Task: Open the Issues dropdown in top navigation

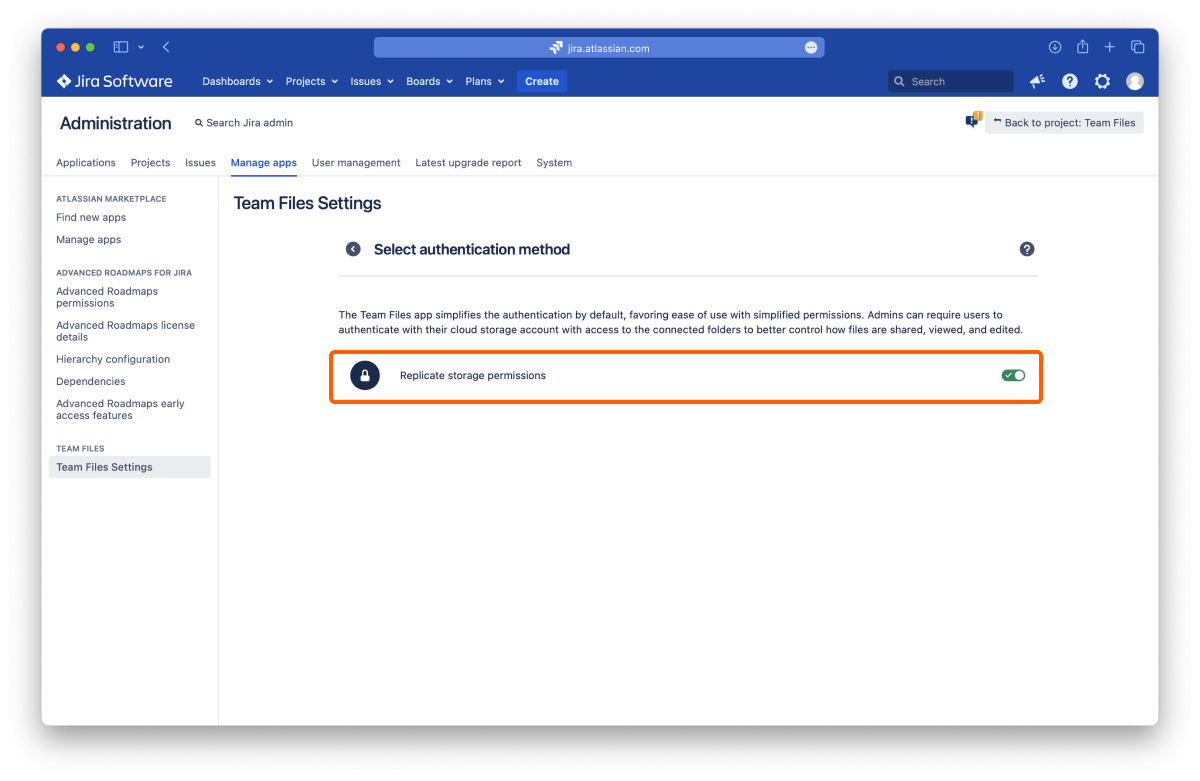Action: [372, 81]
